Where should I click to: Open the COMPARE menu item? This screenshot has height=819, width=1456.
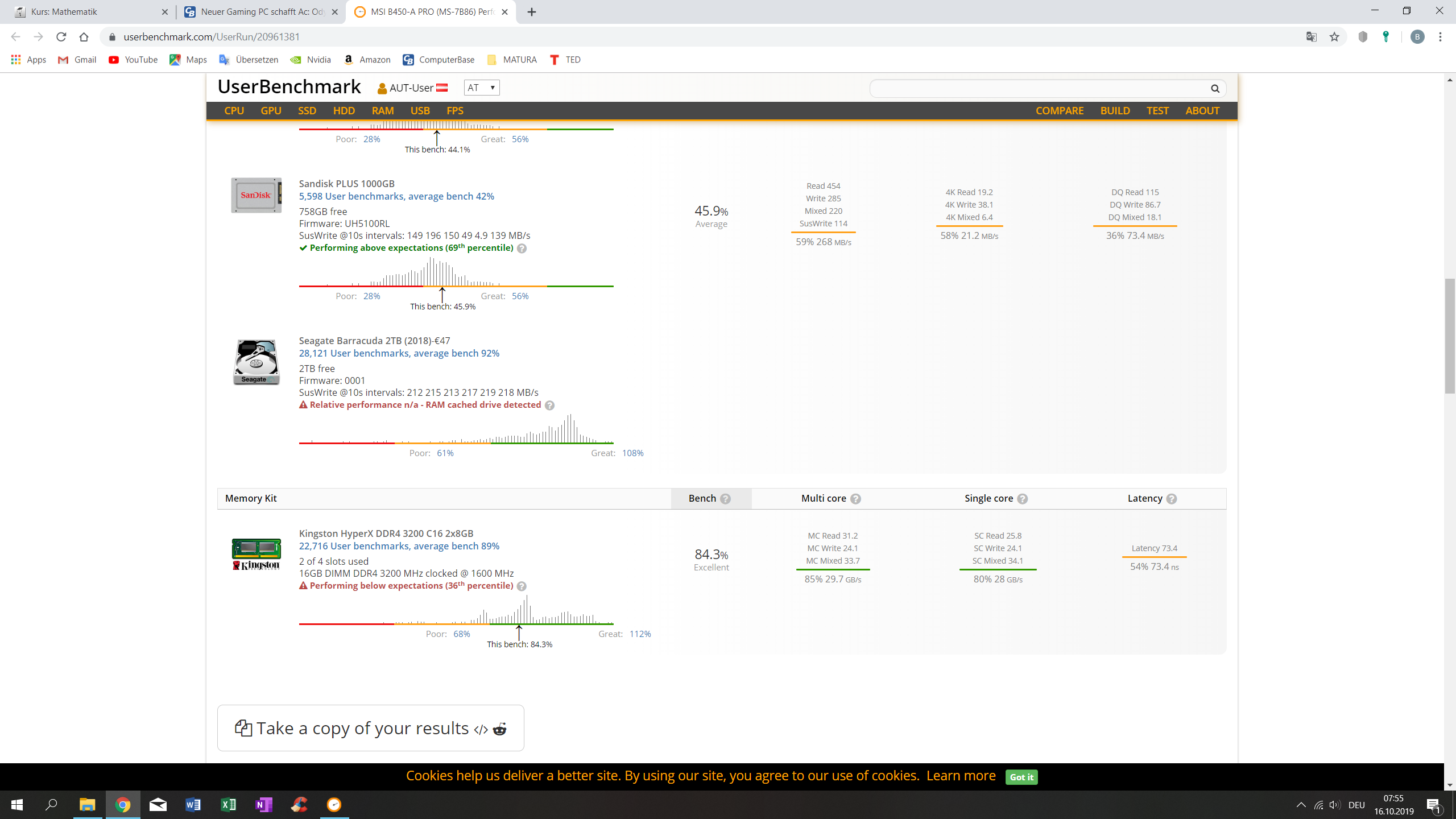click(x=1059, y=111)
